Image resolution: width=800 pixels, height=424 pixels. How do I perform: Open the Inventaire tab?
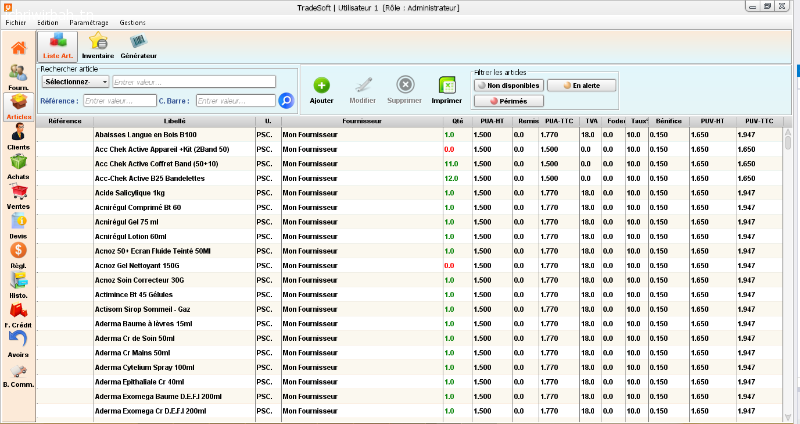98,46
